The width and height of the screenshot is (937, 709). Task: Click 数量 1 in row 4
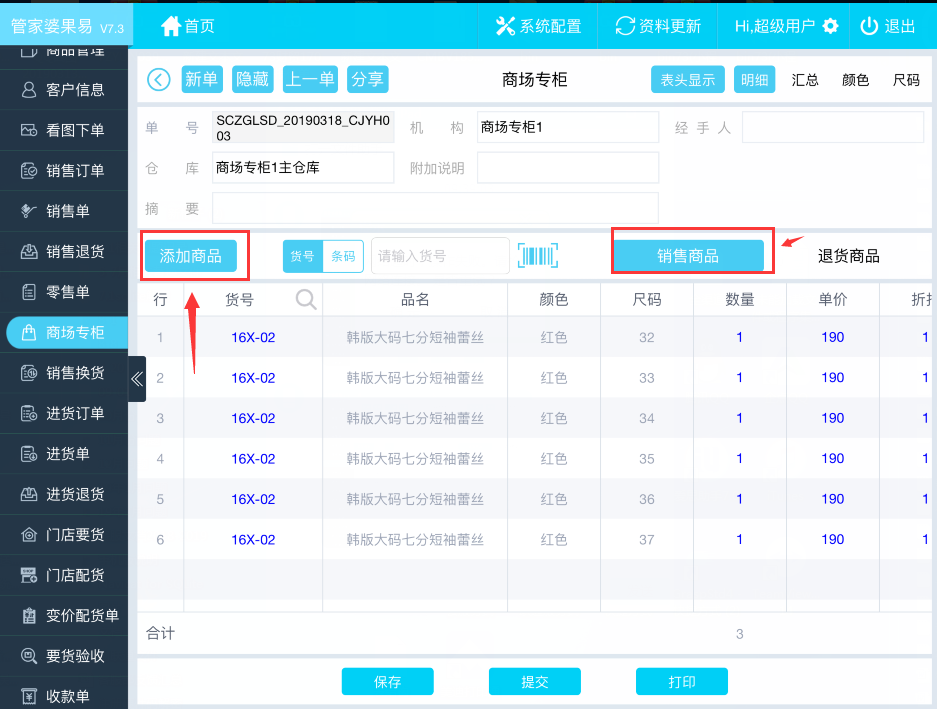click(739, 459)
